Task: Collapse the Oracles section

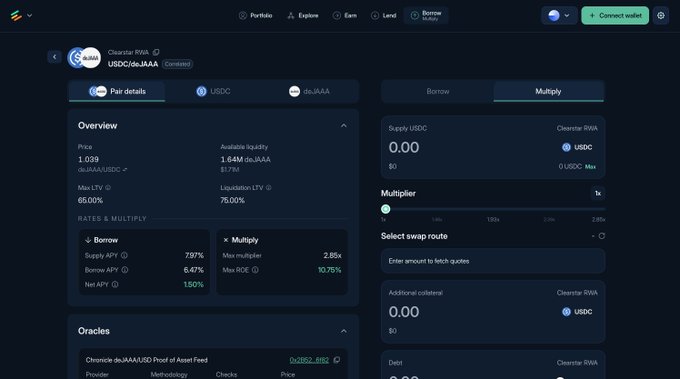Action: tap(343, 331)
